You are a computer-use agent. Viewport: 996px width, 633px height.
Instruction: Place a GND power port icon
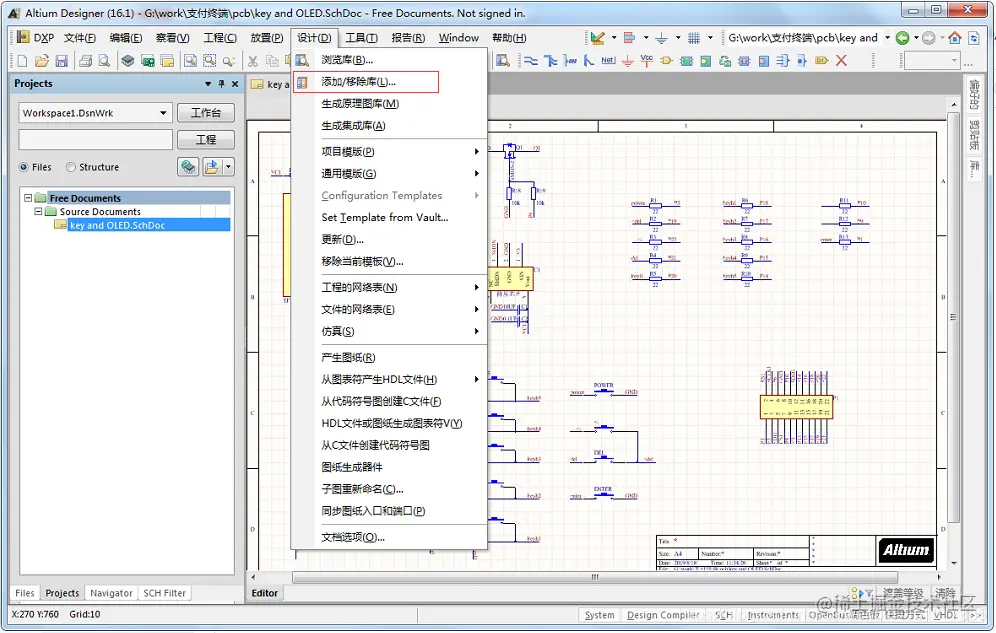tap(628, 61)
